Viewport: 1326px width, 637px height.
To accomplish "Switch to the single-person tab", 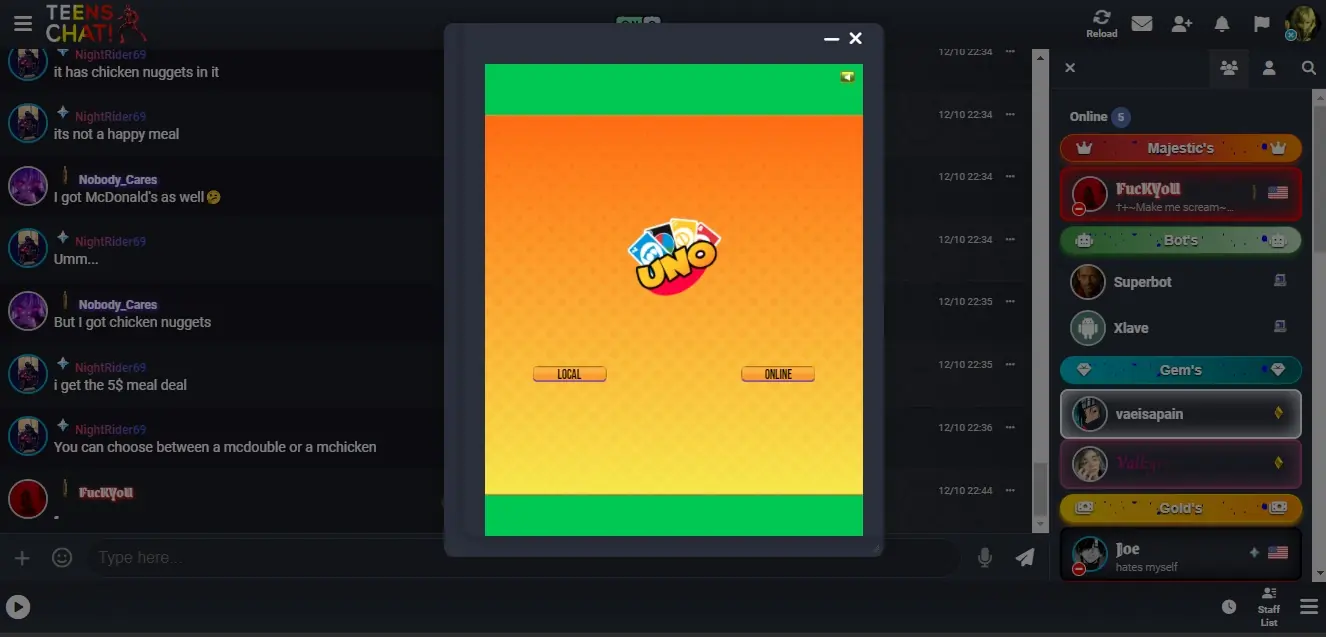I will [x=1269, y=68].
